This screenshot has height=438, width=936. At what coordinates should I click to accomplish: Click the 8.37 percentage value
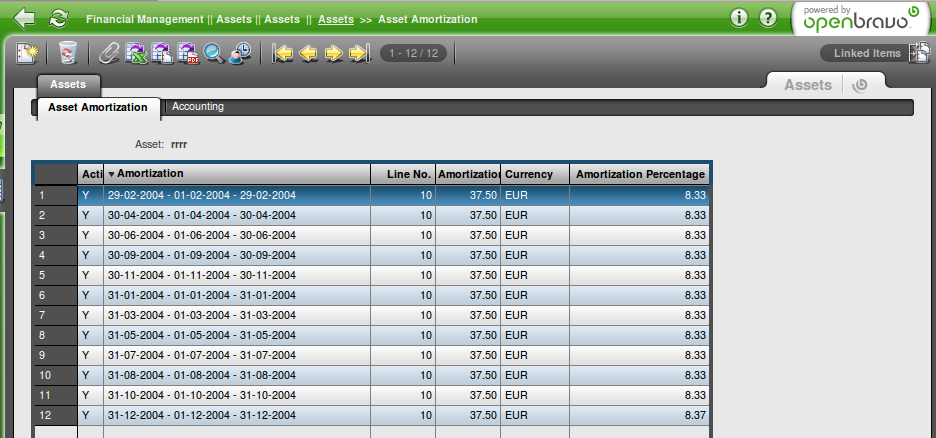695,415
